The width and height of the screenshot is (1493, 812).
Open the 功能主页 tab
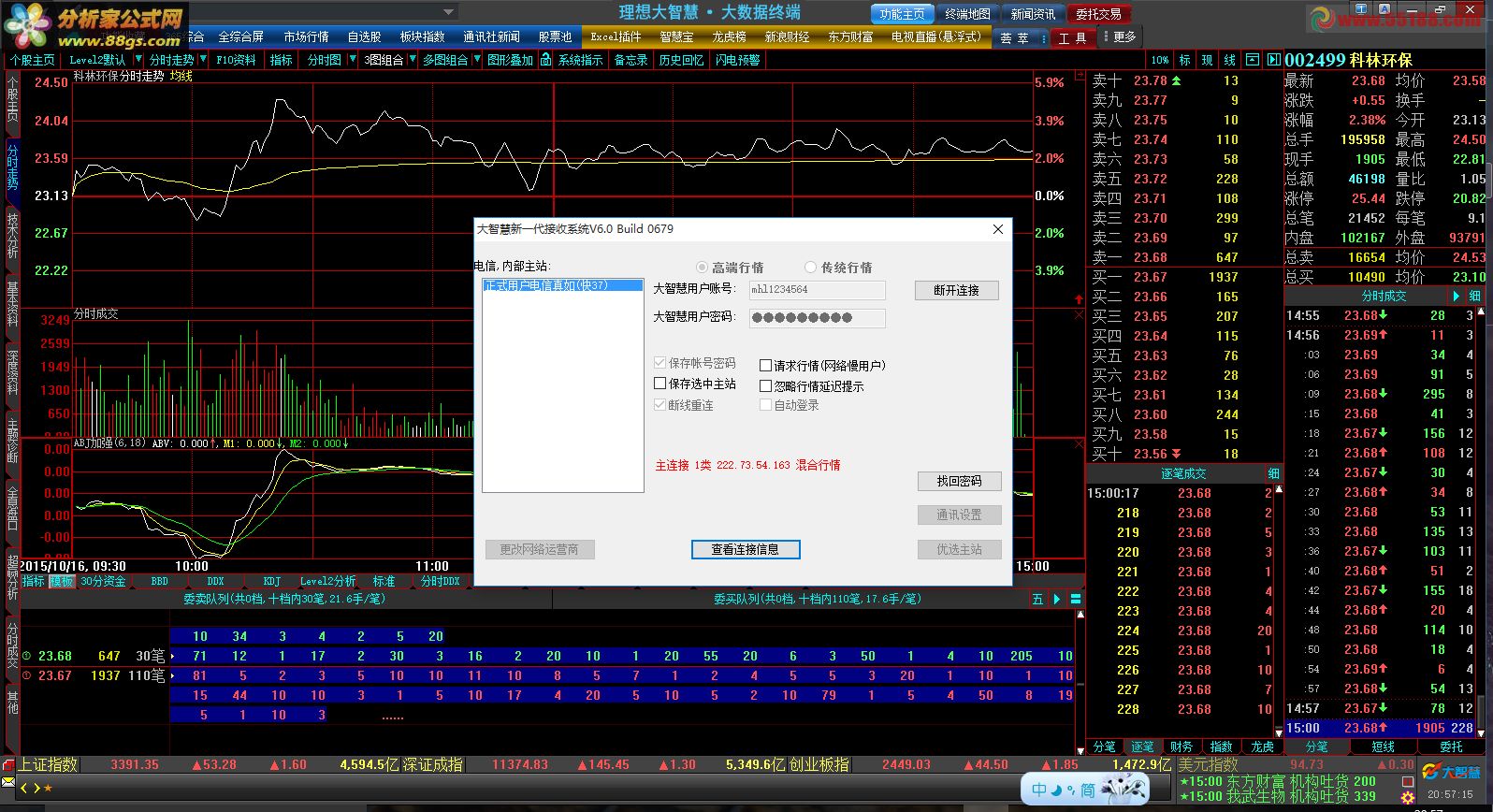coord(902,14)
